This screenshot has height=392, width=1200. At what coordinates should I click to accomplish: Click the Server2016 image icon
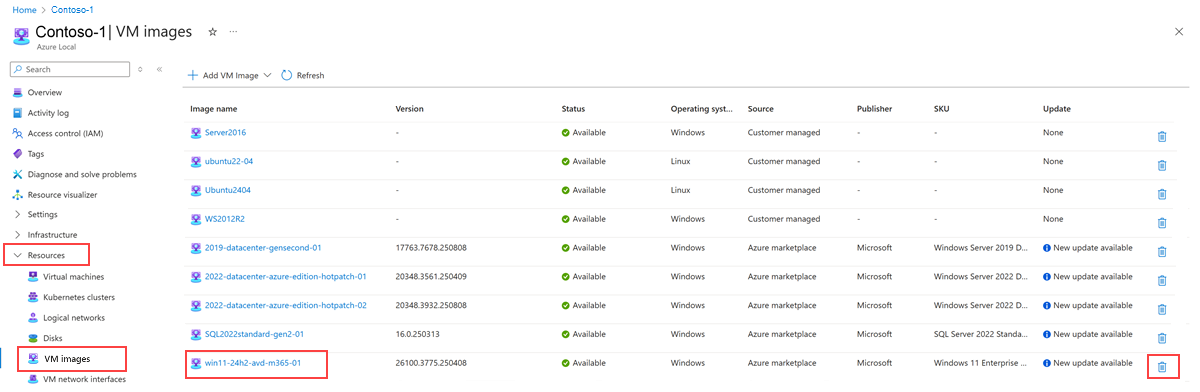196,132
